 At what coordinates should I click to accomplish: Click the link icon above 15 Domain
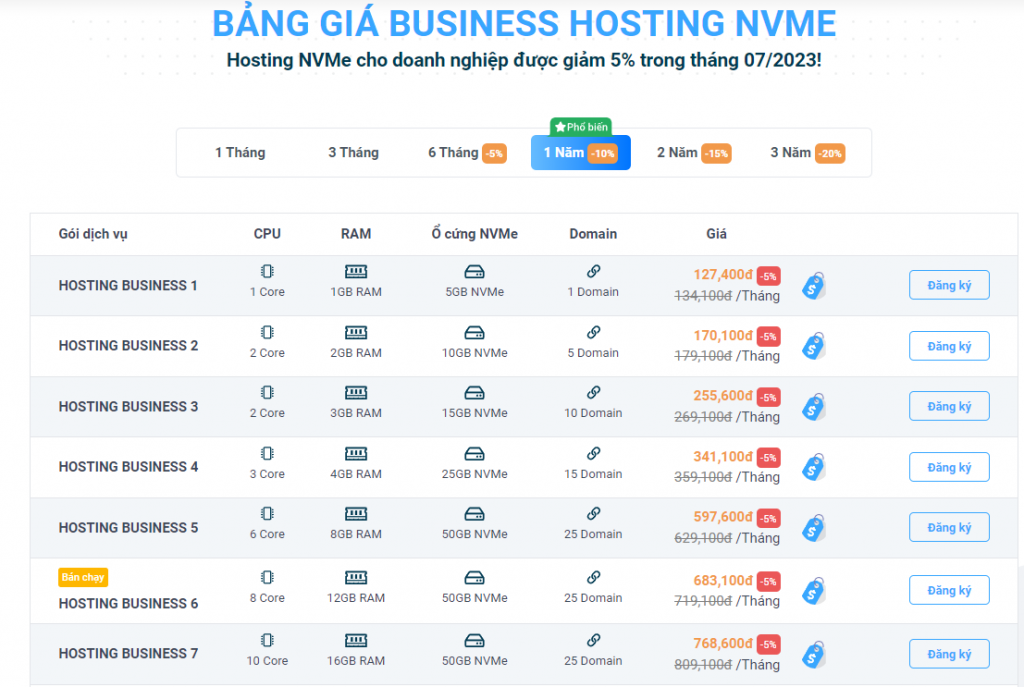[593, 453]
